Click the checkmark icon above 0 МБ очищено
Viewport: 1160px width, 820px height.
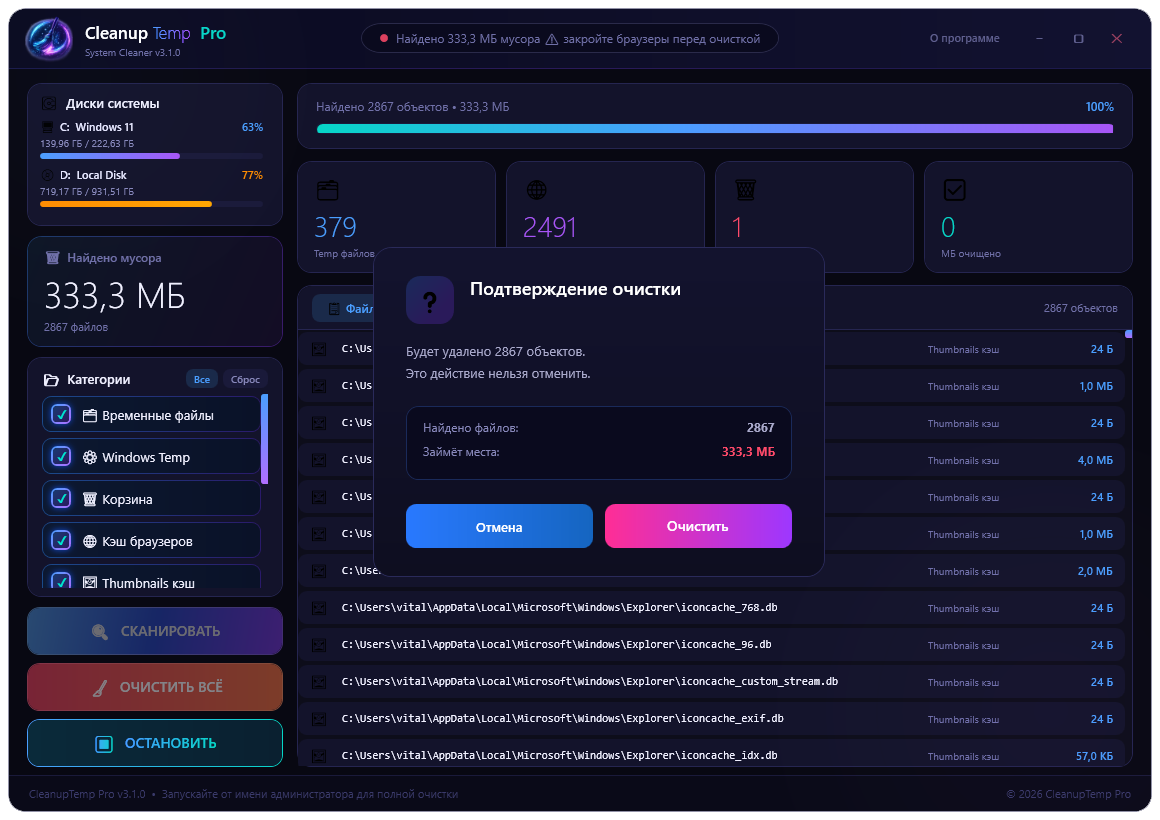[954, 190]
